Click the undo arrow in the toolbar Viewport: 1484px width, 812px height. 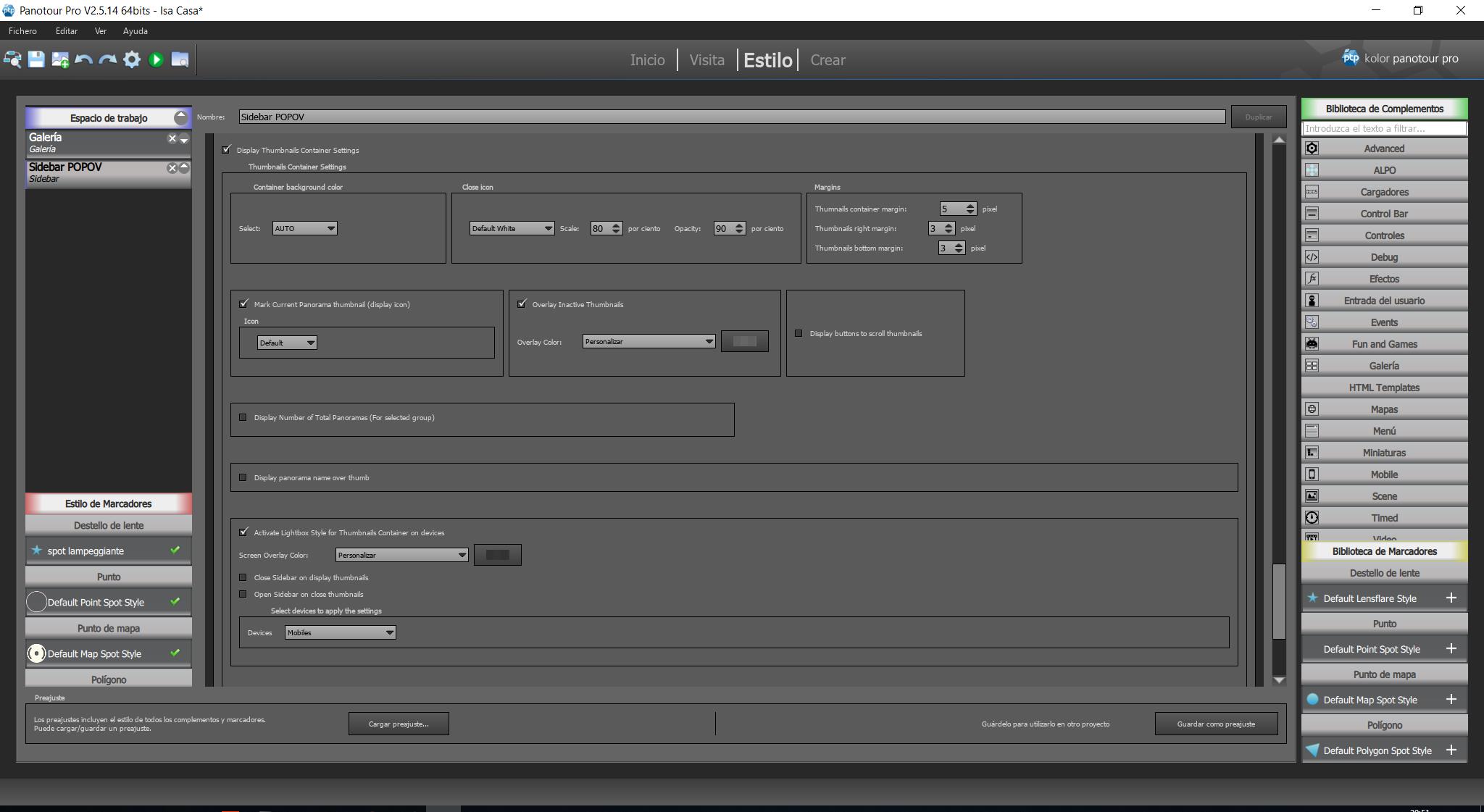point(83,59)
